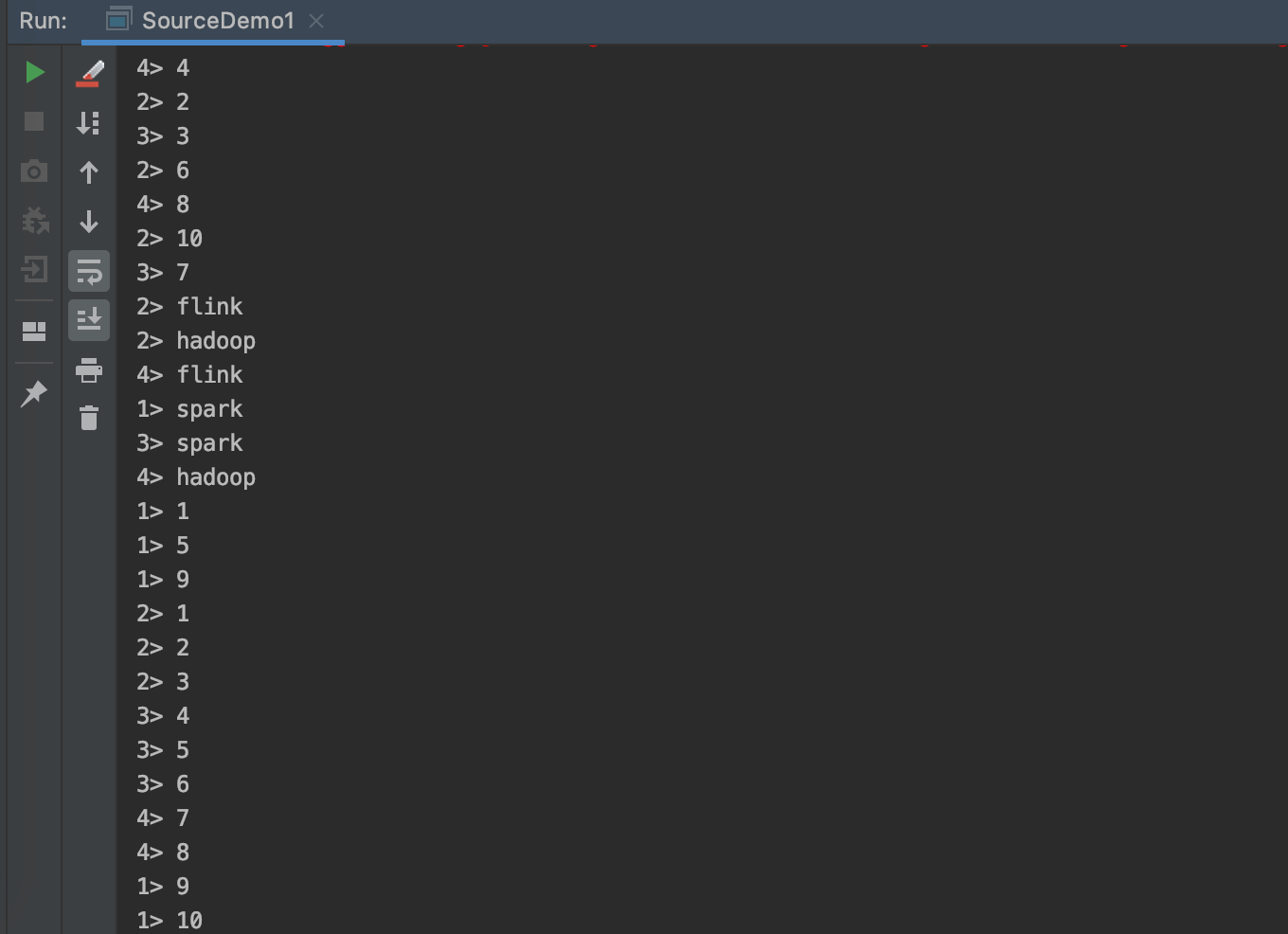Click the output line '2> 1'
The width and height of the screenshot is (1288, 934).
(x=163, y=613)
